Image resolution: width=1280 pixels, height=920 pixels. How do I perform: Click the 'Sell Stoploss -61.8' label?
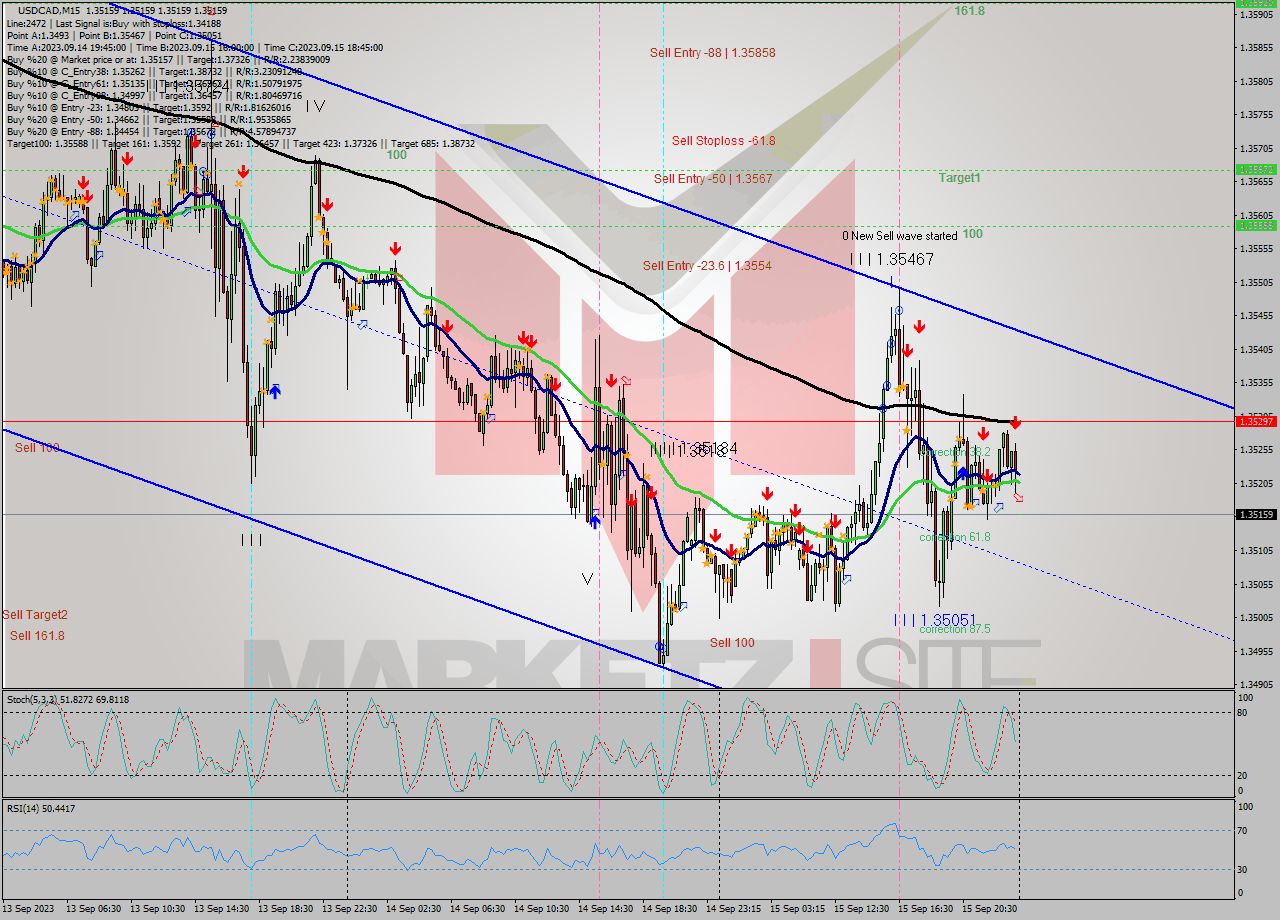pyautogui.click(x=723, y=141)
